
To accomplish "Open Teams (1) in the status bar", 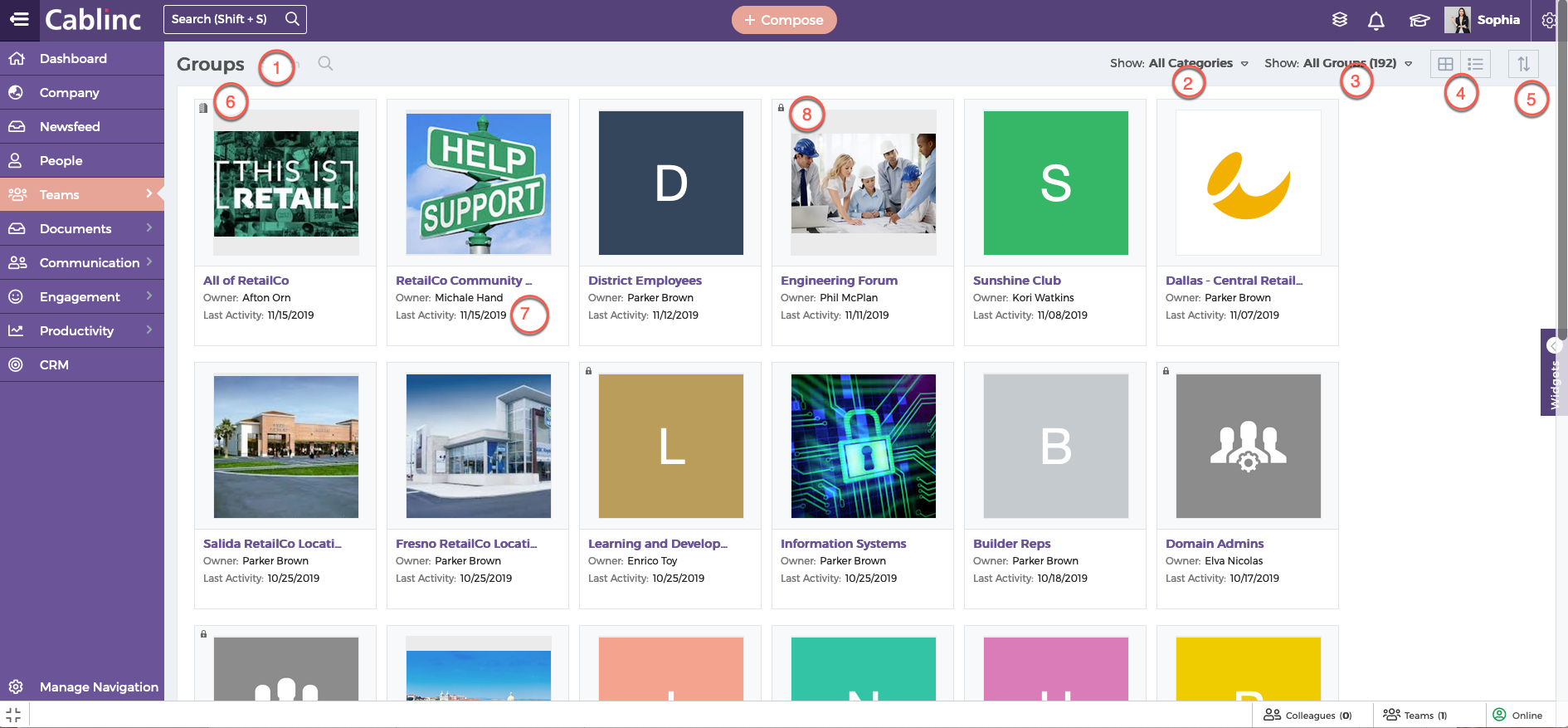I will (1415, 715).
